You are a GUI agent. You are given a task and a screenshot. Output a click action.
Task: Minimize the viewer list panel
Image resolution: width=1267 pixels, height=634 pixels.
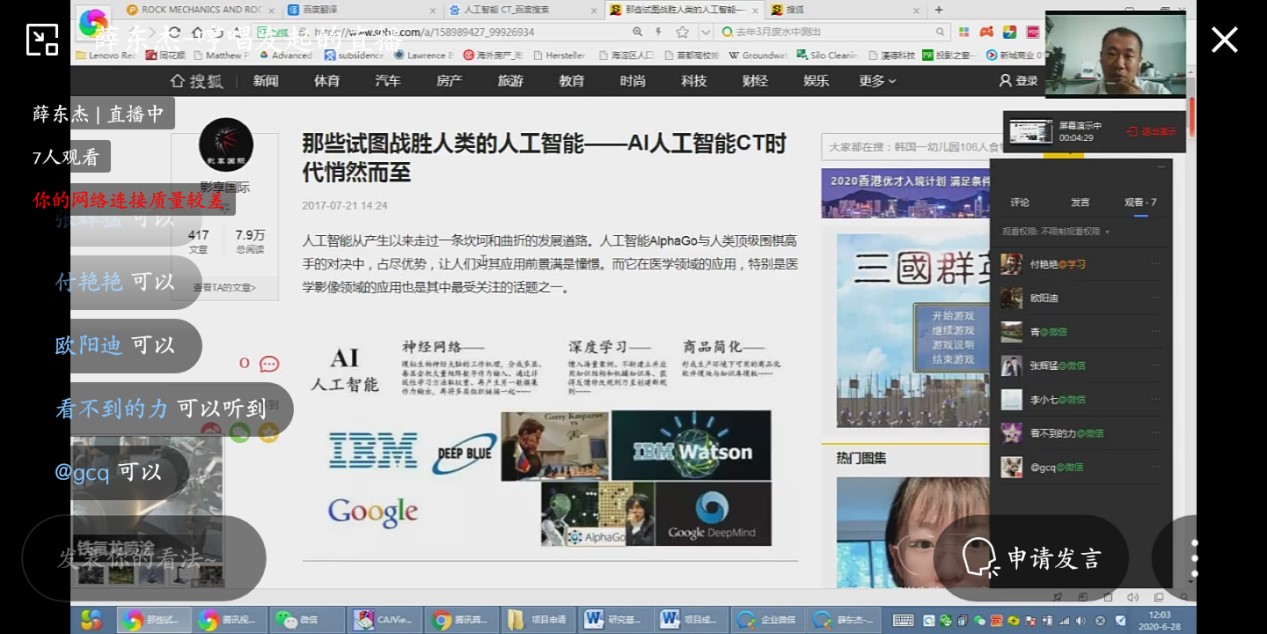point(1161,167)
